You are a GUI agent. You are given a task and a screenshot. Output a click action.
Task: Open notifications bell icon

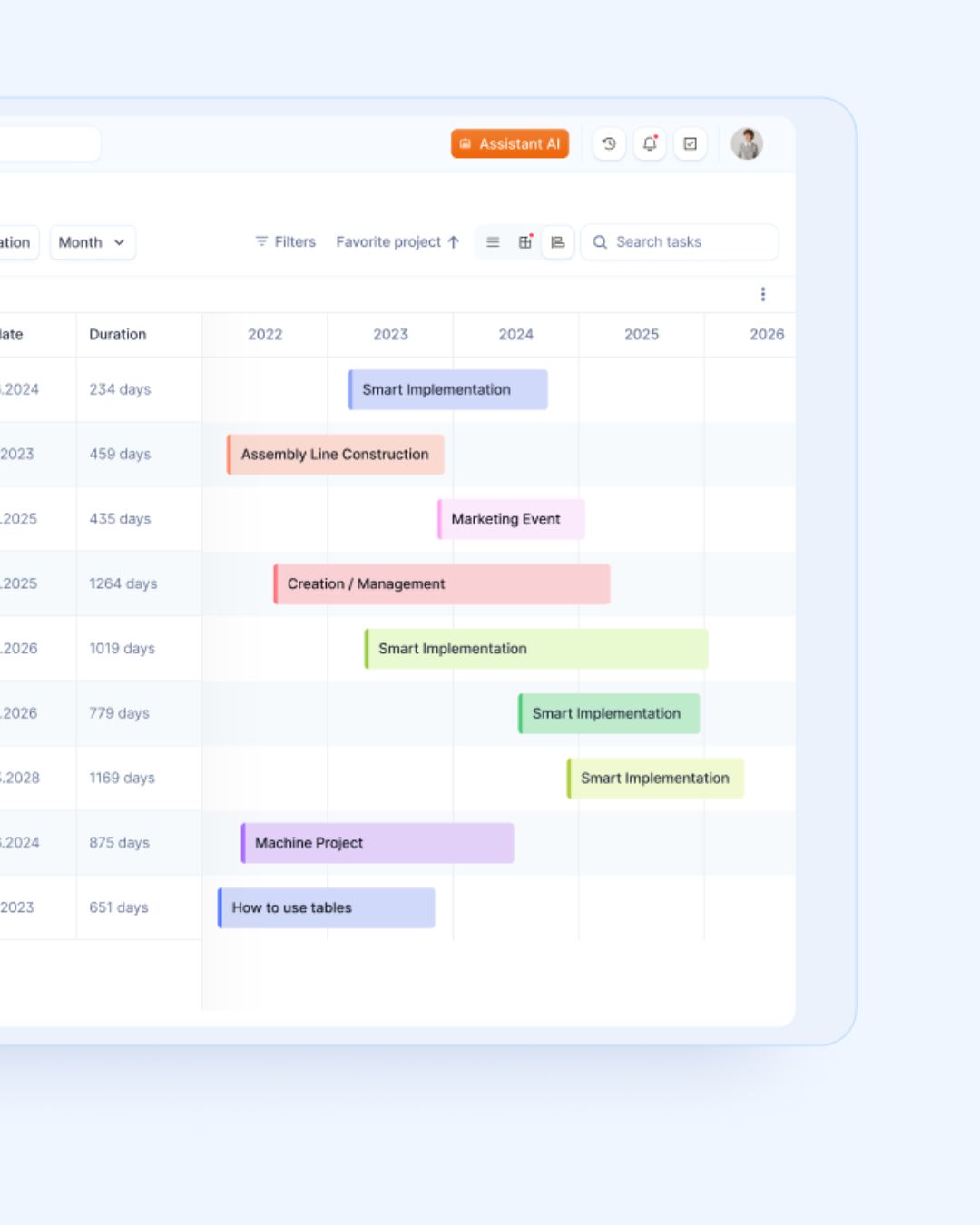[x=650, y=143]
